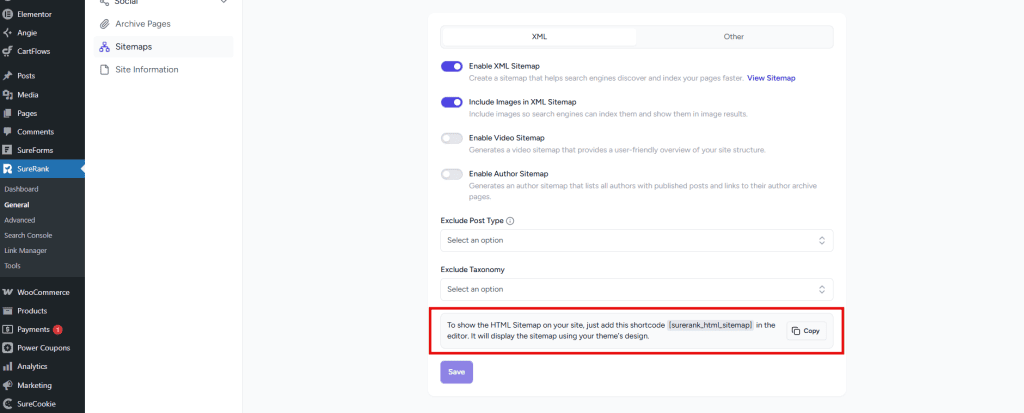
Task: Turn on the Author Sitemap toggle
Action: point(452,174)
